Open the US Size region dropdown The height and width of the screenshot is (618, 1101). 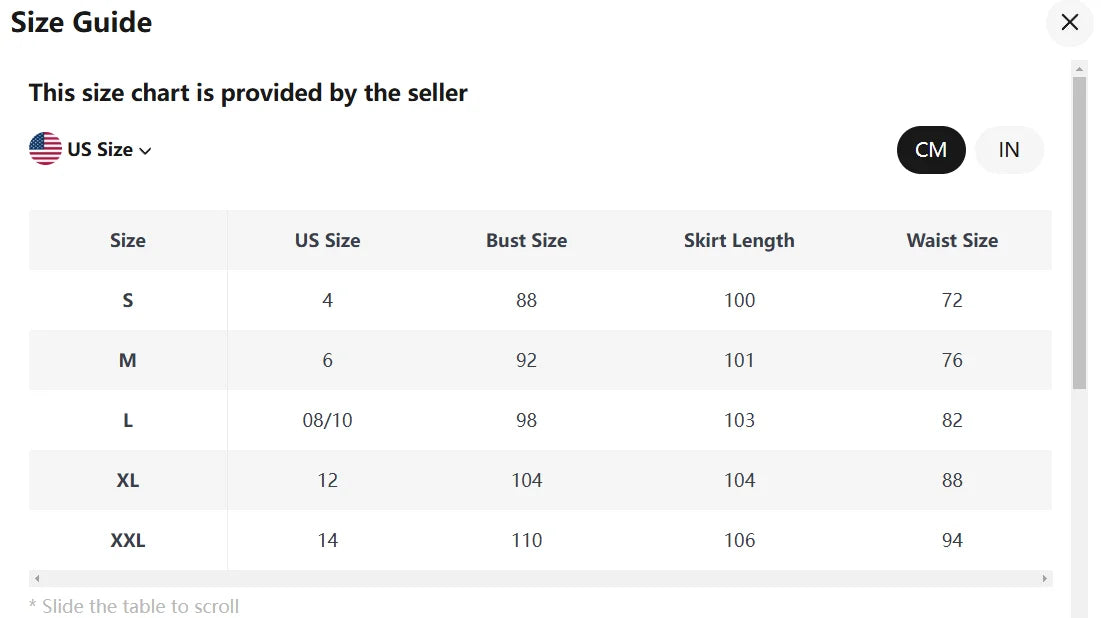coord(100,148)
